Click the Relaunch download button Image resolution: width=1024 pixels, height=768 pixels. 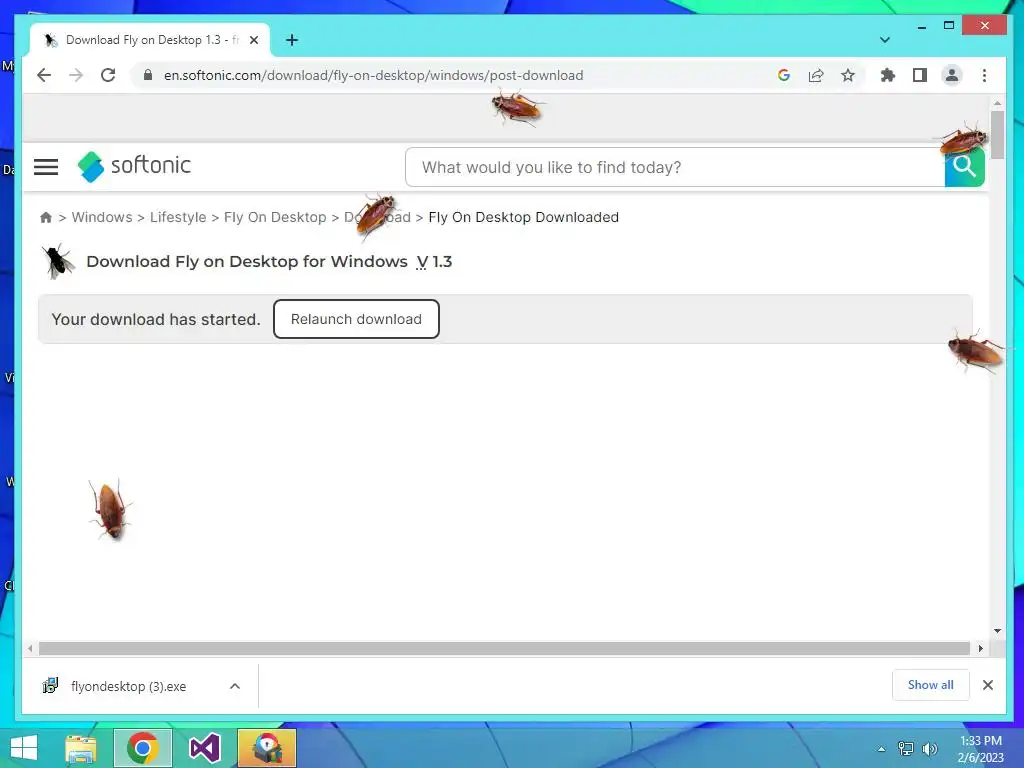[x=356, y=319]
